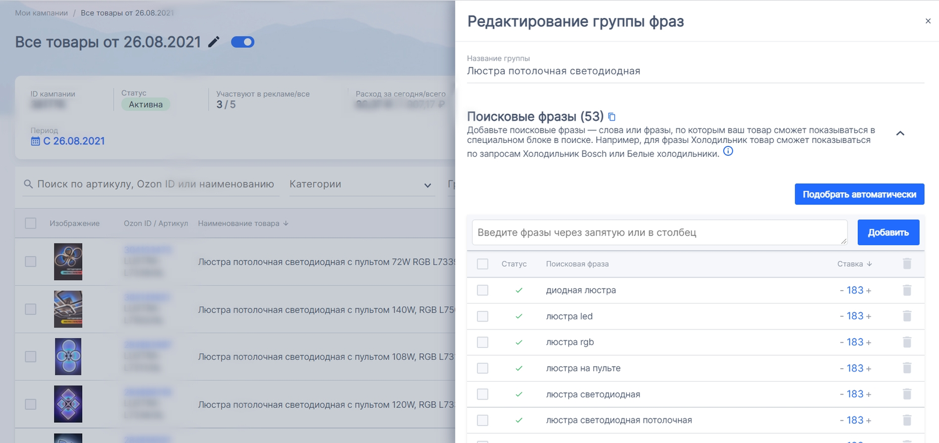Increase bid for 'люстра на пульте'

pos(868,368)
